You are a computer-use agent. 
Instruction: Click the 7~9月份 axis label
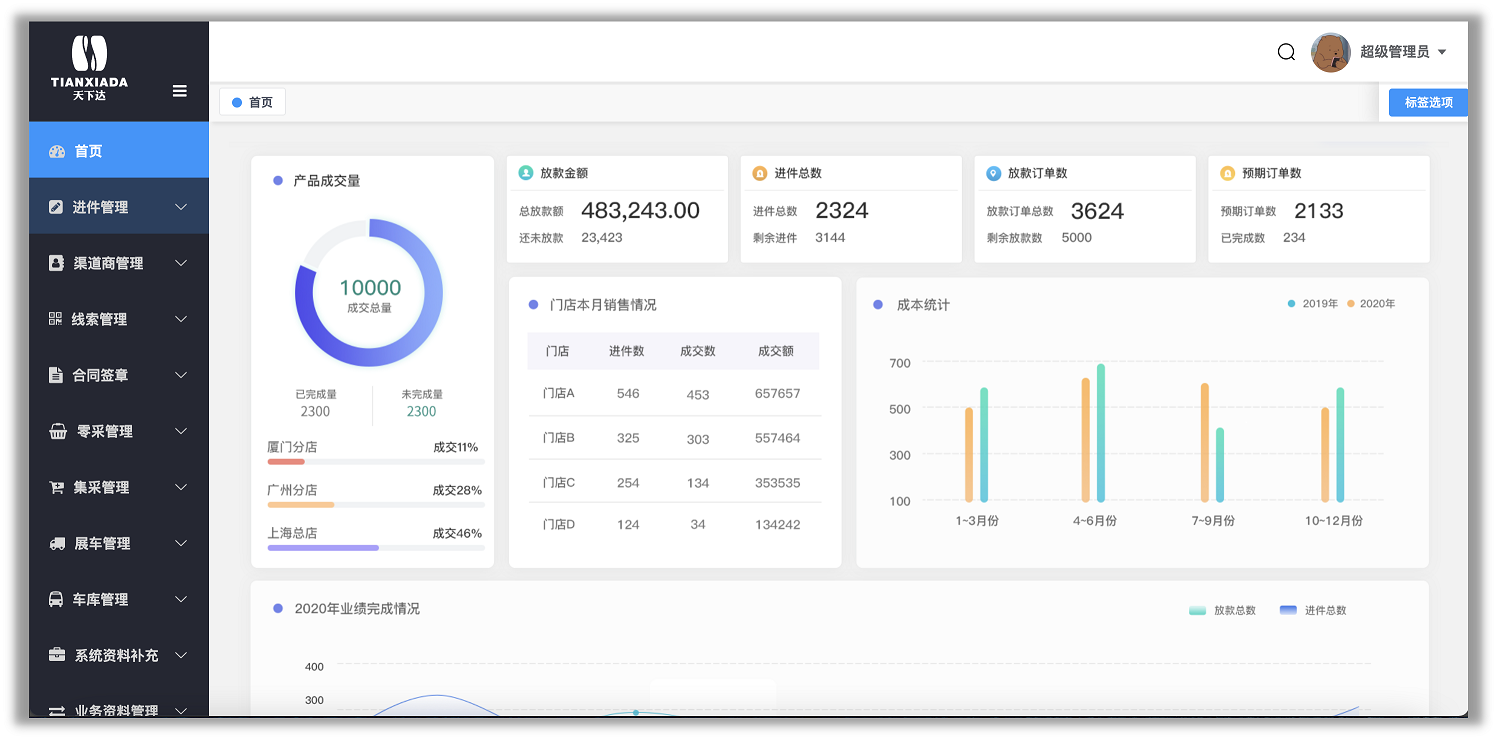click(x=1212, y=521)
